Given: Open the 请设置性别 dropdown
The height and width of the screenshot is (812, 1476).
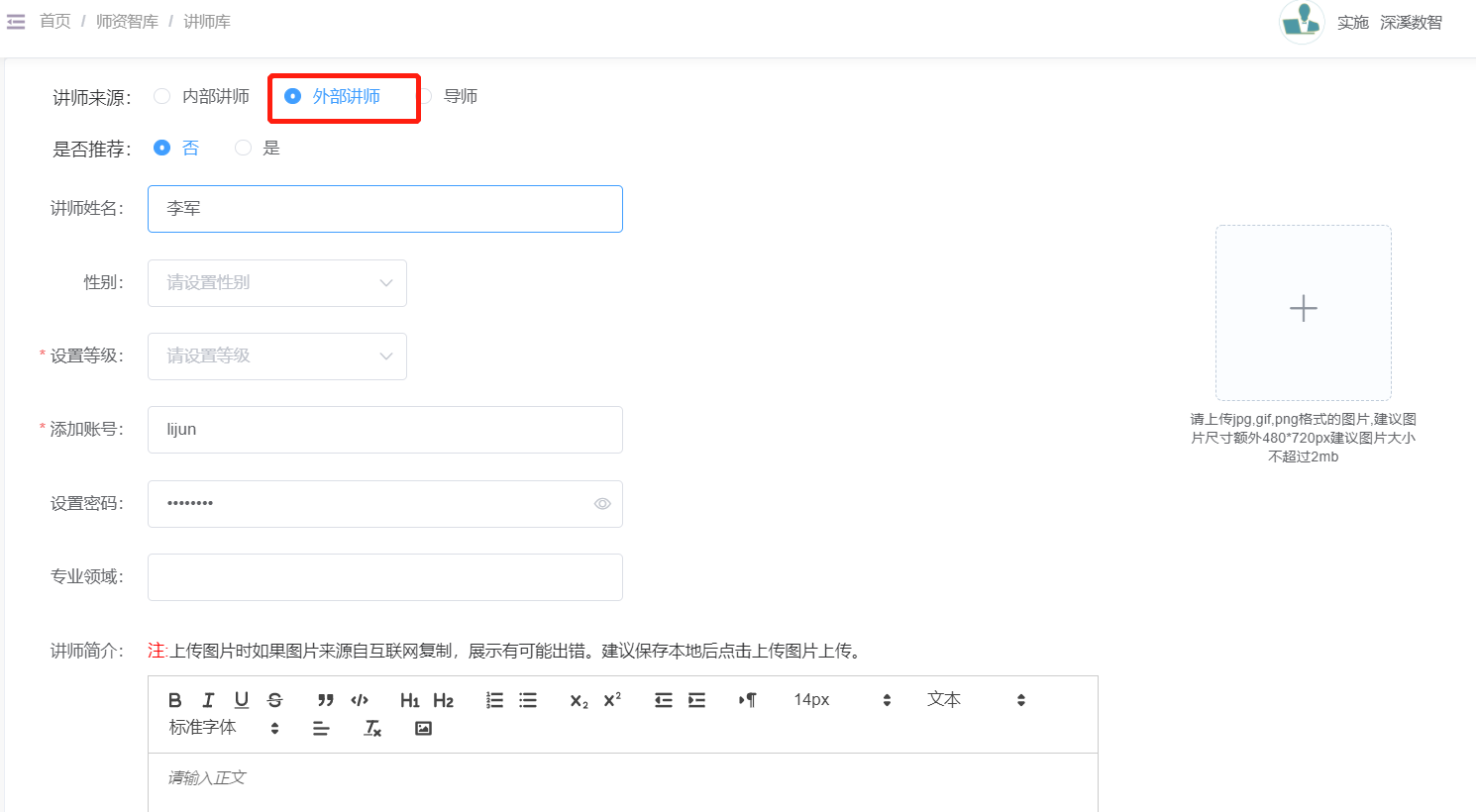Looking at the screenshot, I should [277, 283].
